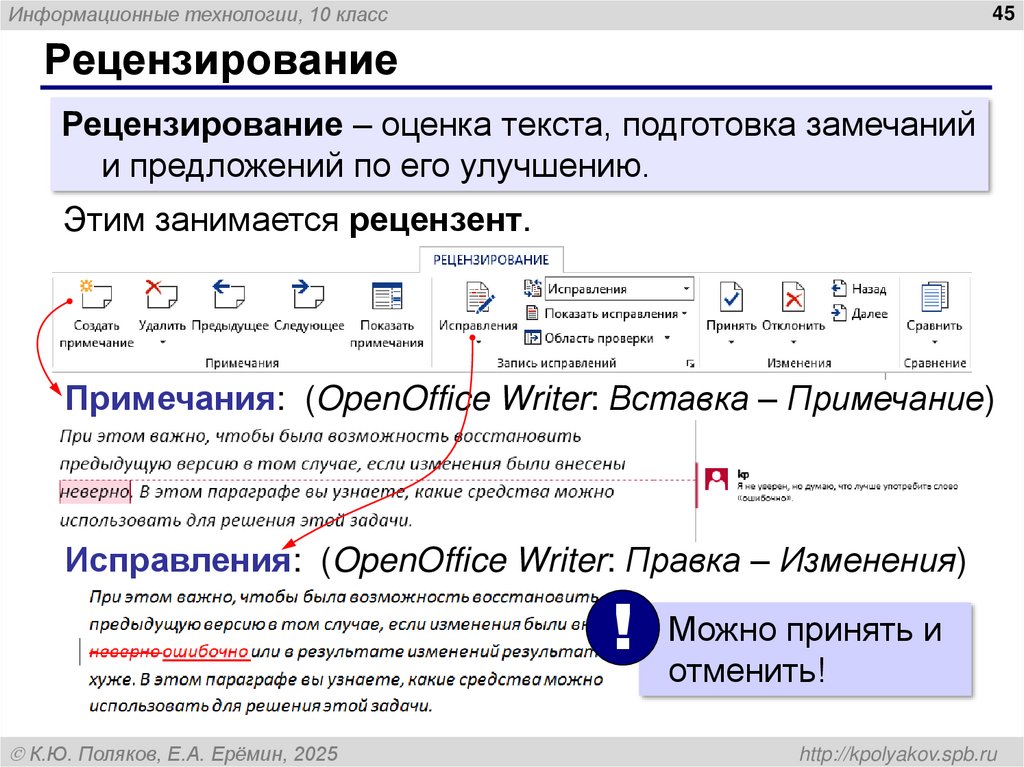The image size is (1024, 767).
Task: Click the header Информационные технологии, 10 класс
Action: 198,14
